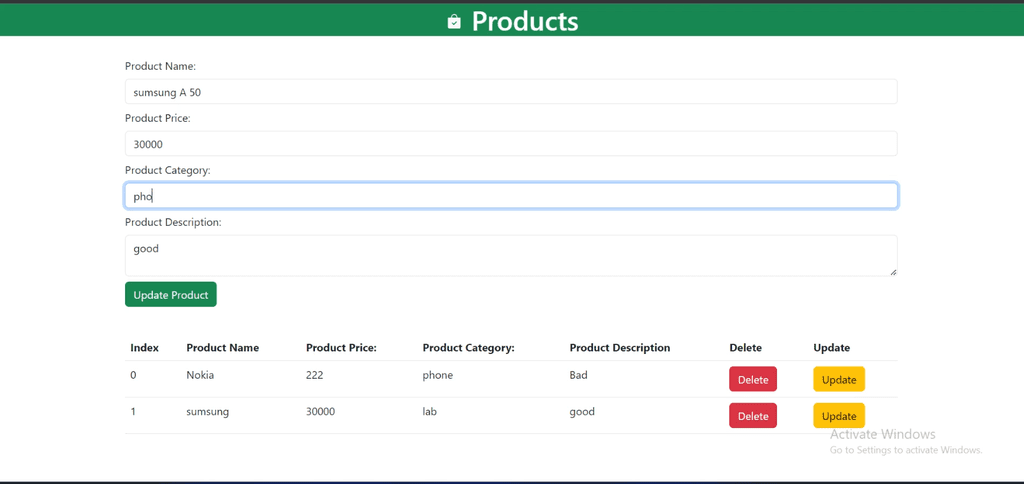Select the 30000 price table cell
The height and width of the screenshot is (484, 1024).
[x=321, y=412]
